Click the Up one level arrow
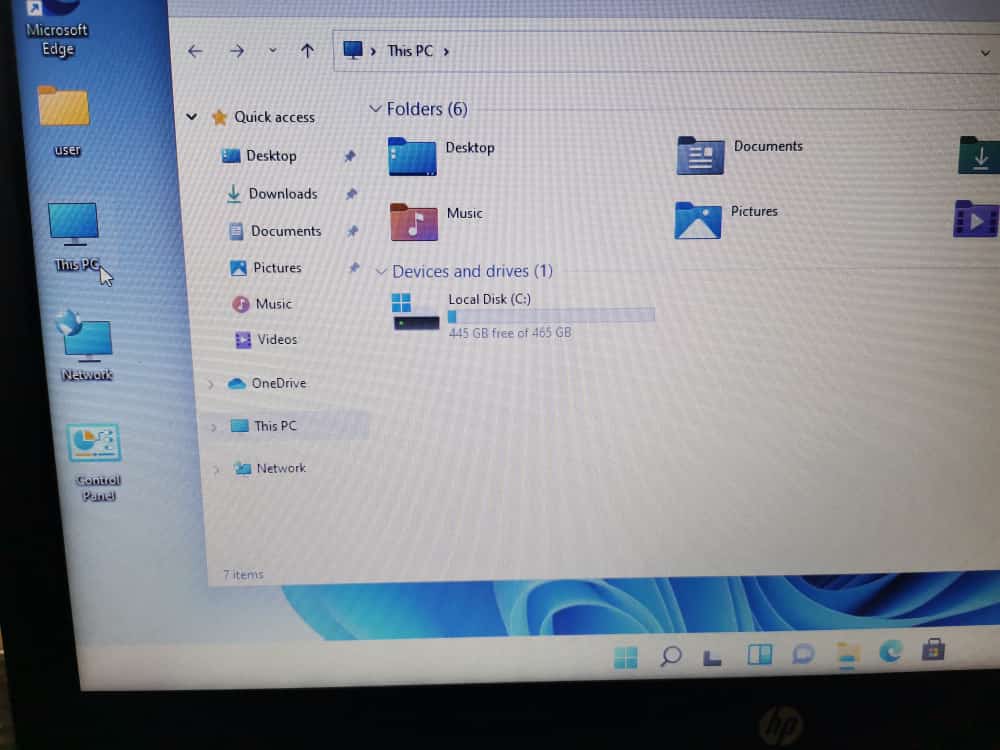Screen dimensions: 1000x750 307,51
